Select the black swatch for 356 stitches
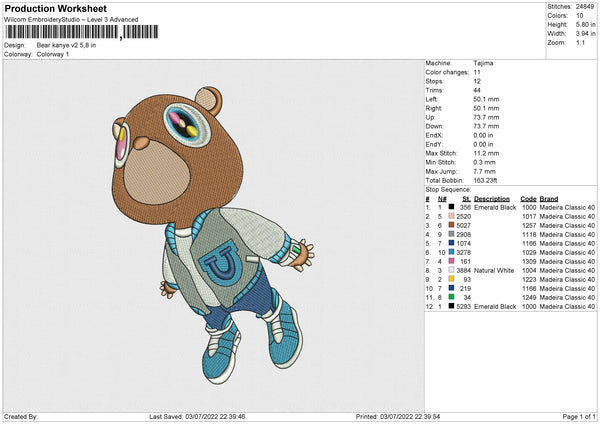 click(452, 207)
